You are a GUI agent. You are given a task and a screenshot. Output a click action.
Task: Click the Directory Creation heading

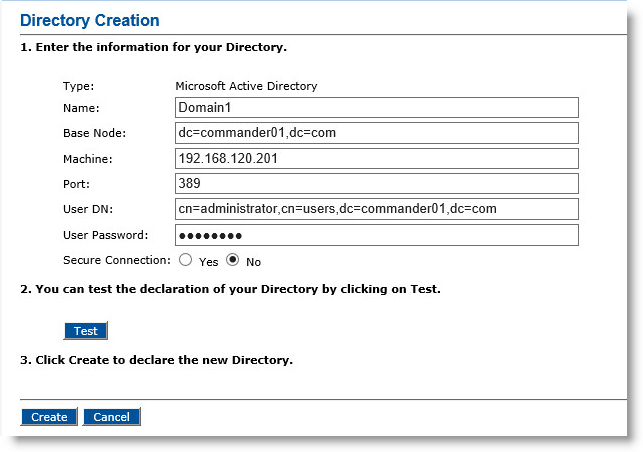tap(89, 20)
